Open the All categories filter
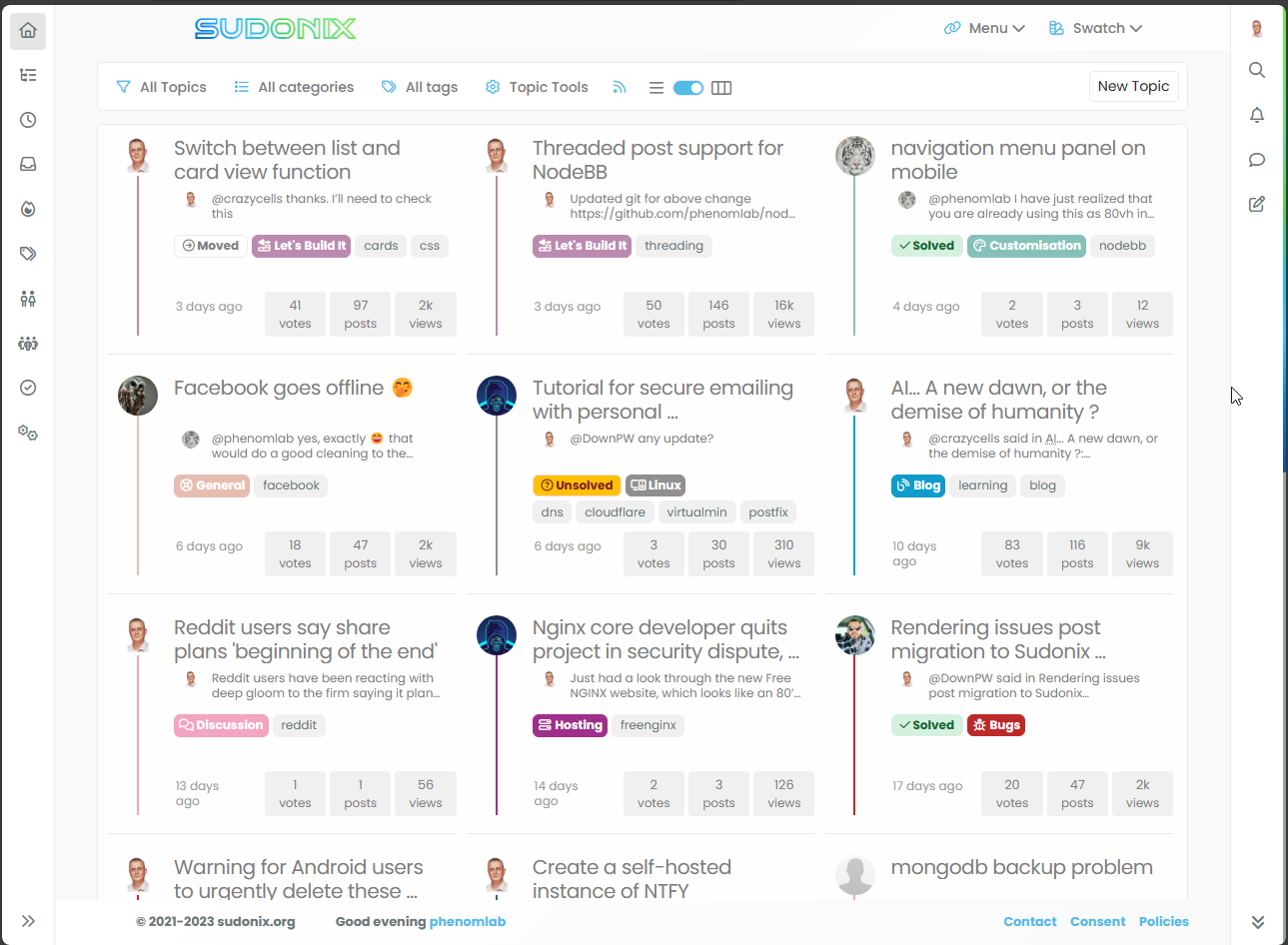The width and height of the screenshot is (1288, 945). 294,88
